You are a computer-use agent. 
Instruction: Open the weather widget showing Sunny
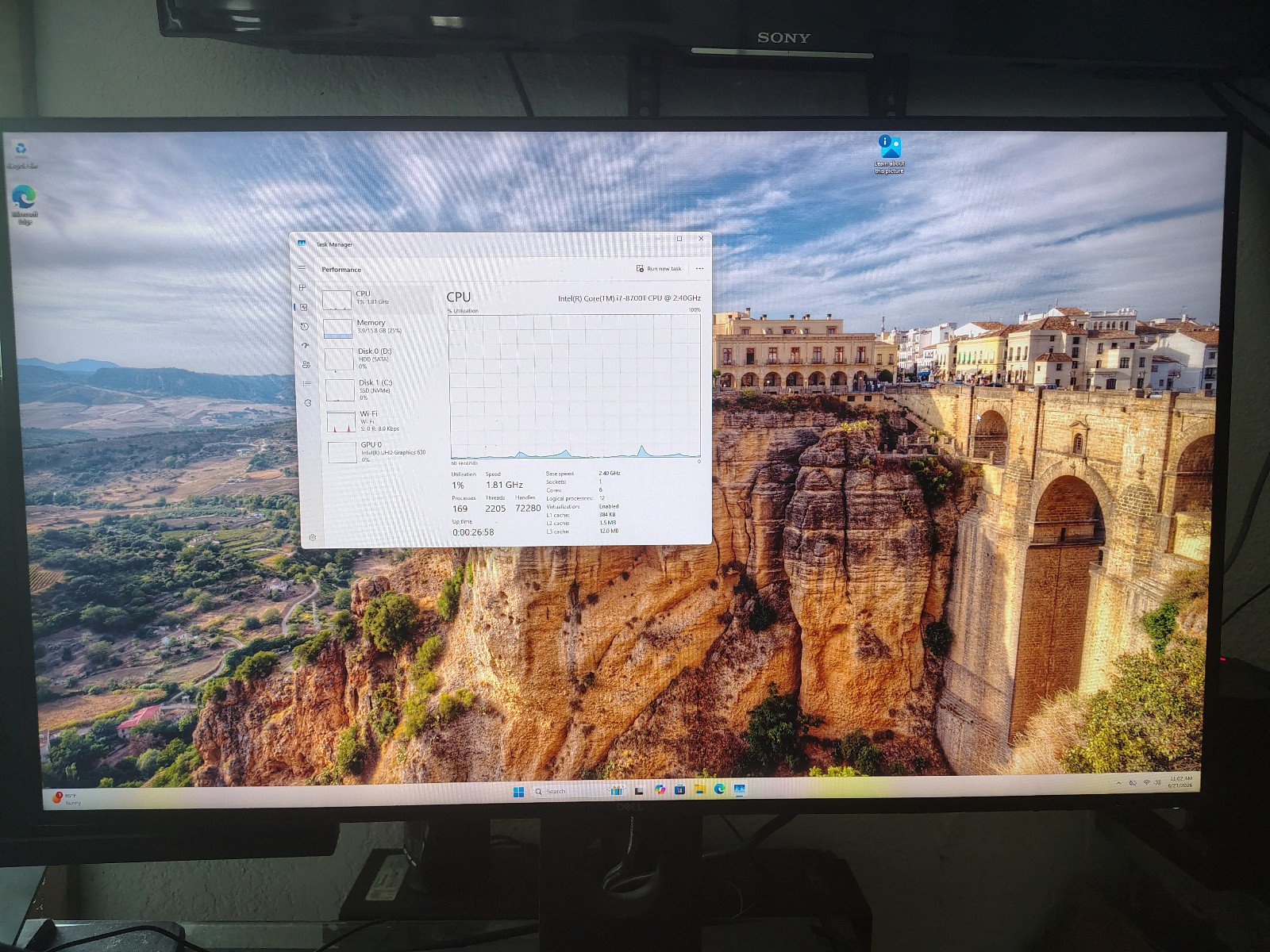[67, 798]
